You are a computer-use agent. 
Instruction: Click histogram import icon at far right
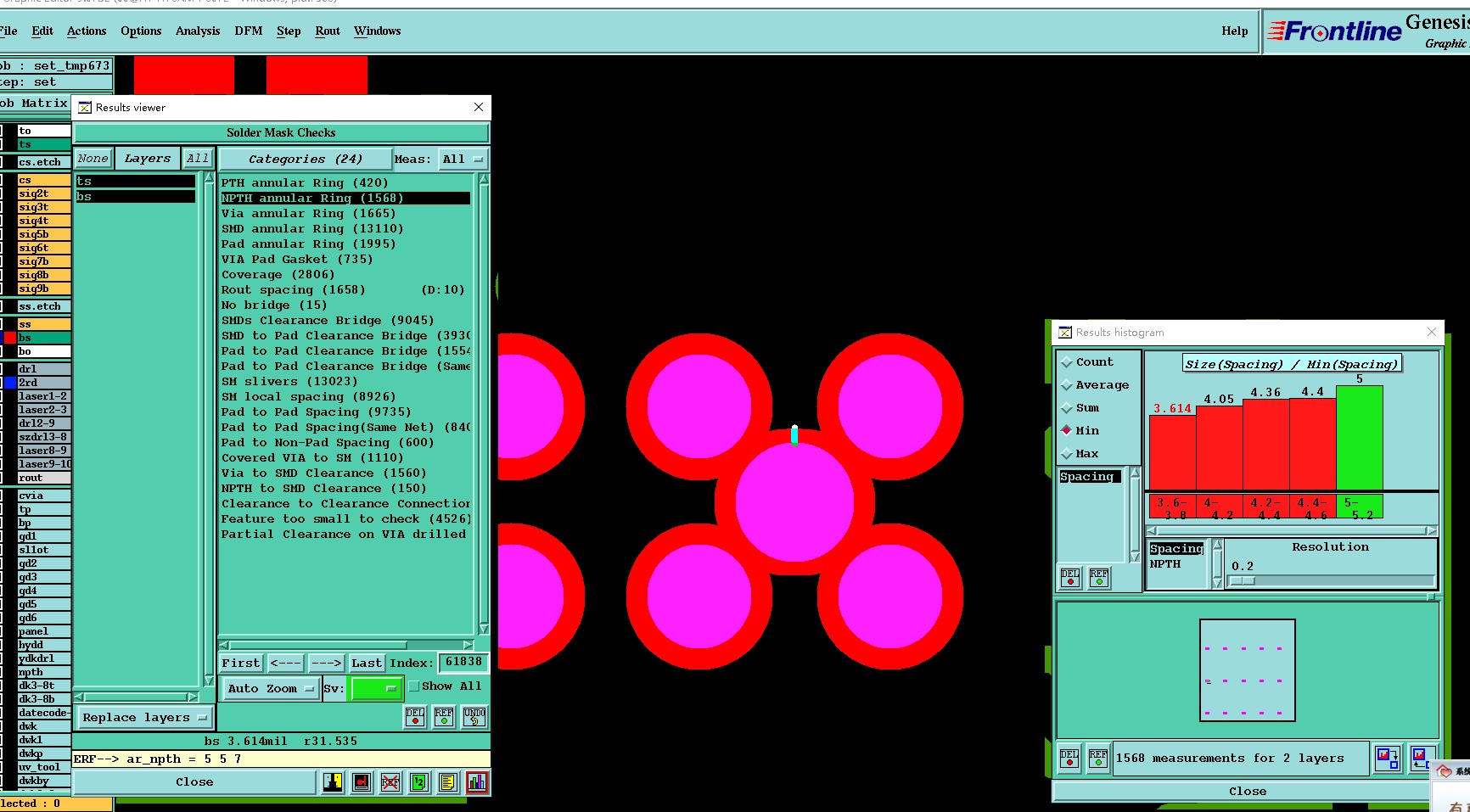(x=1422, y=758)
